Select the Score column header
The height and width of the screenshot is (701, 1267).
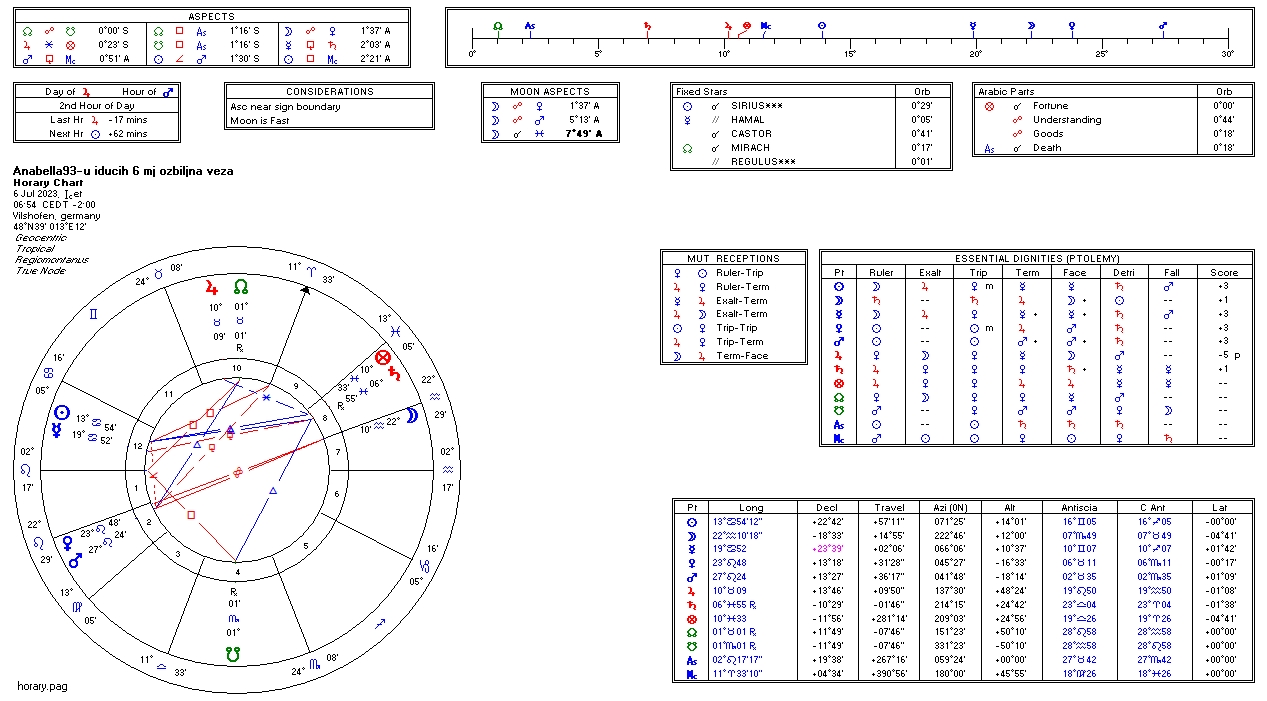click(x=1224, y=272)
